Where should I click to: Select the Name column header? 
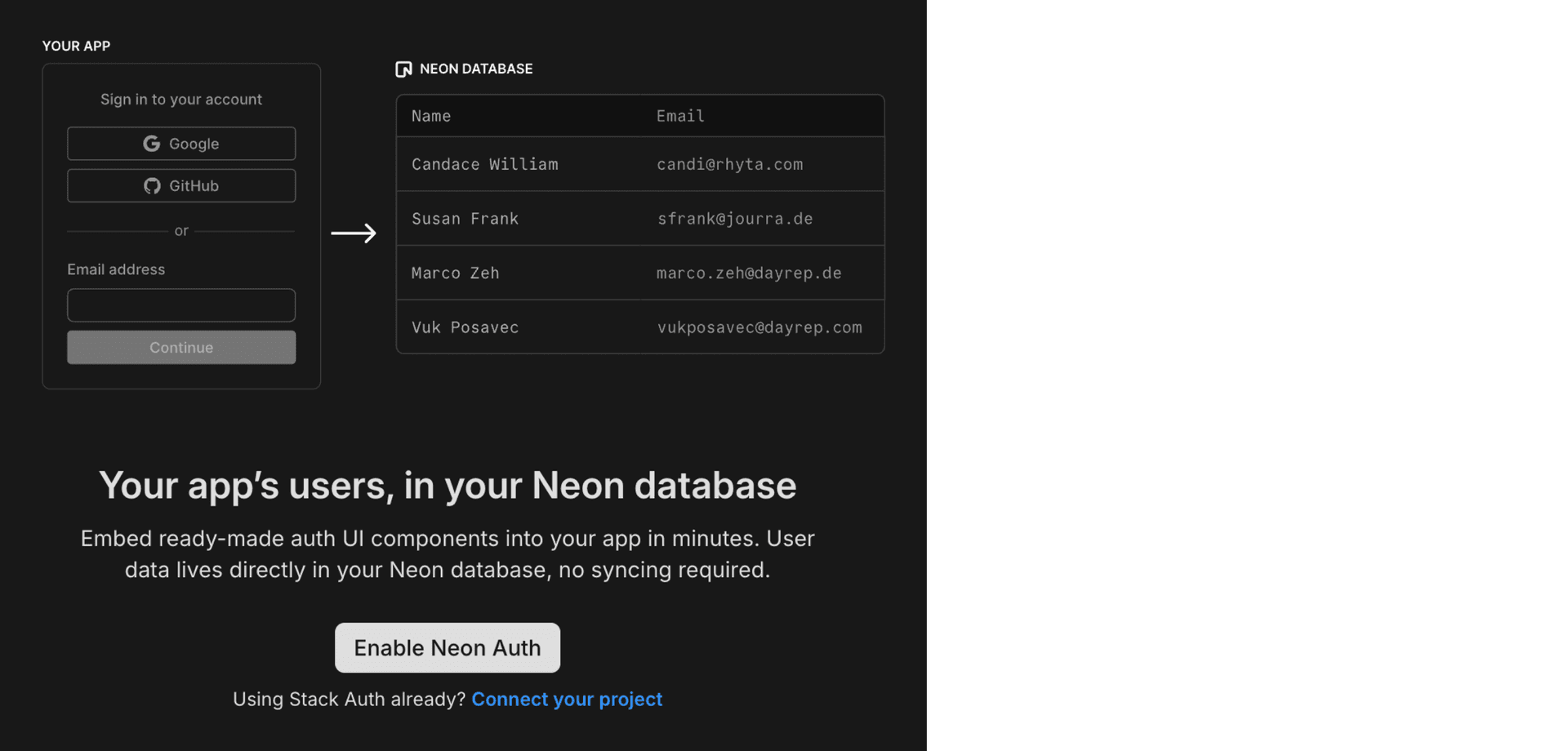(430, 116)
